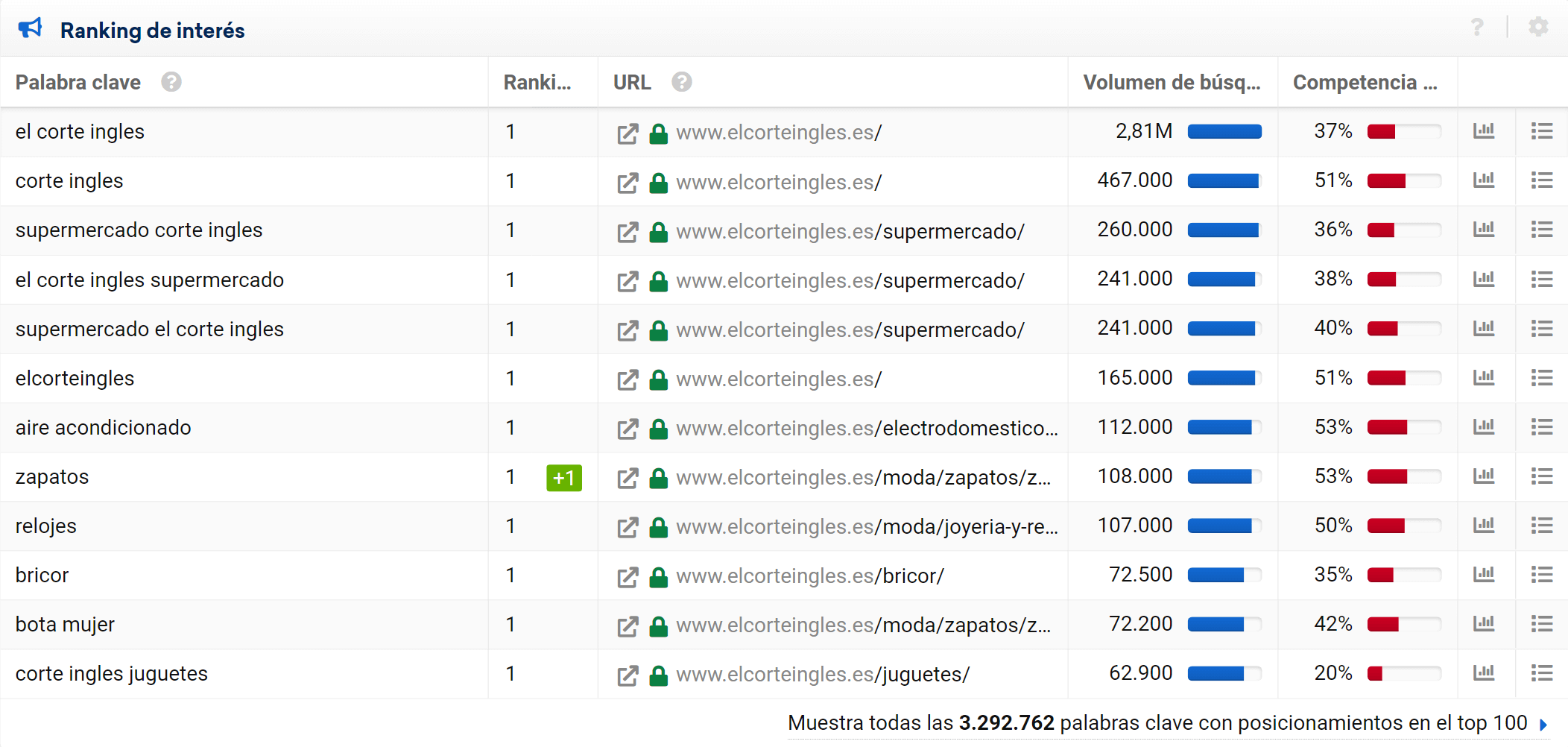Screen dimensions: 1568x747
Task: Click the help question mark in the panel header
Action: 1477,28
